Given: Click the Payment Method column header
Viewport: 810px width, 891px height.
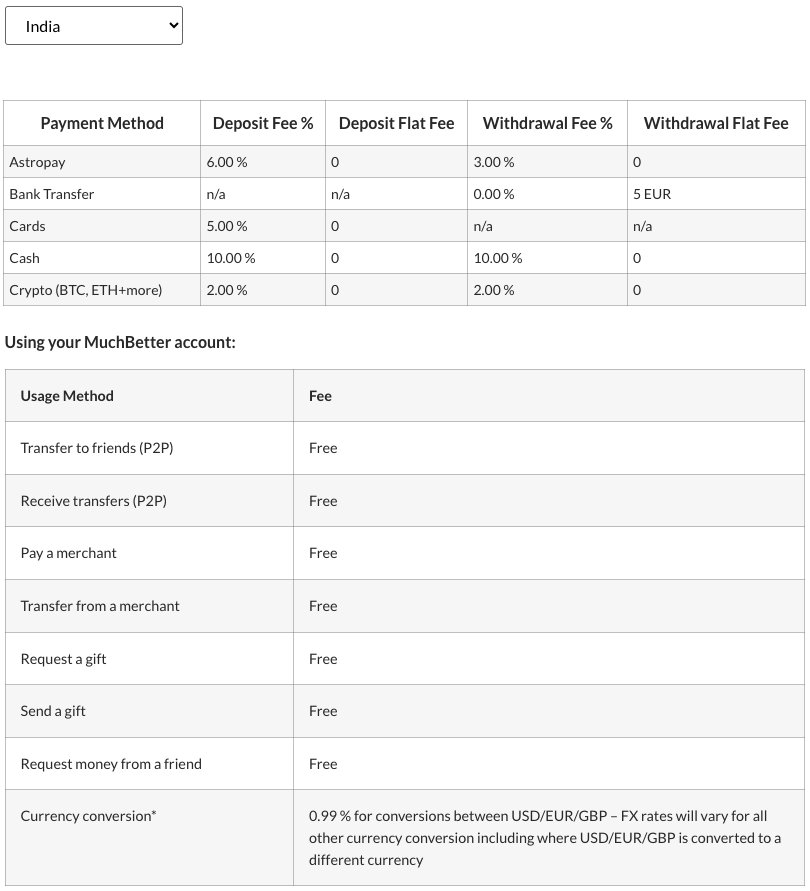Looking at the screenshot, I should click(x=102, y=123).
